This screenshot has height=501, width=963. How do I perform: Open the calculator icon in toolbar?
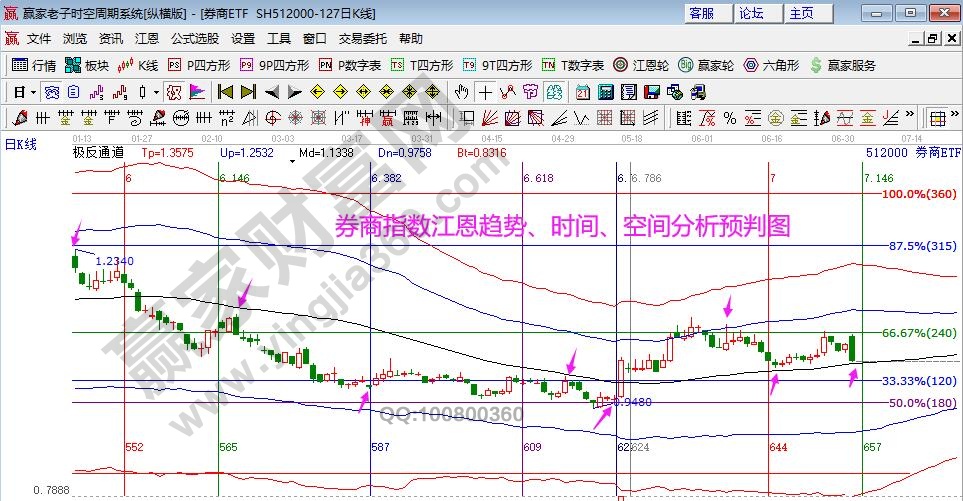(605, 92)
